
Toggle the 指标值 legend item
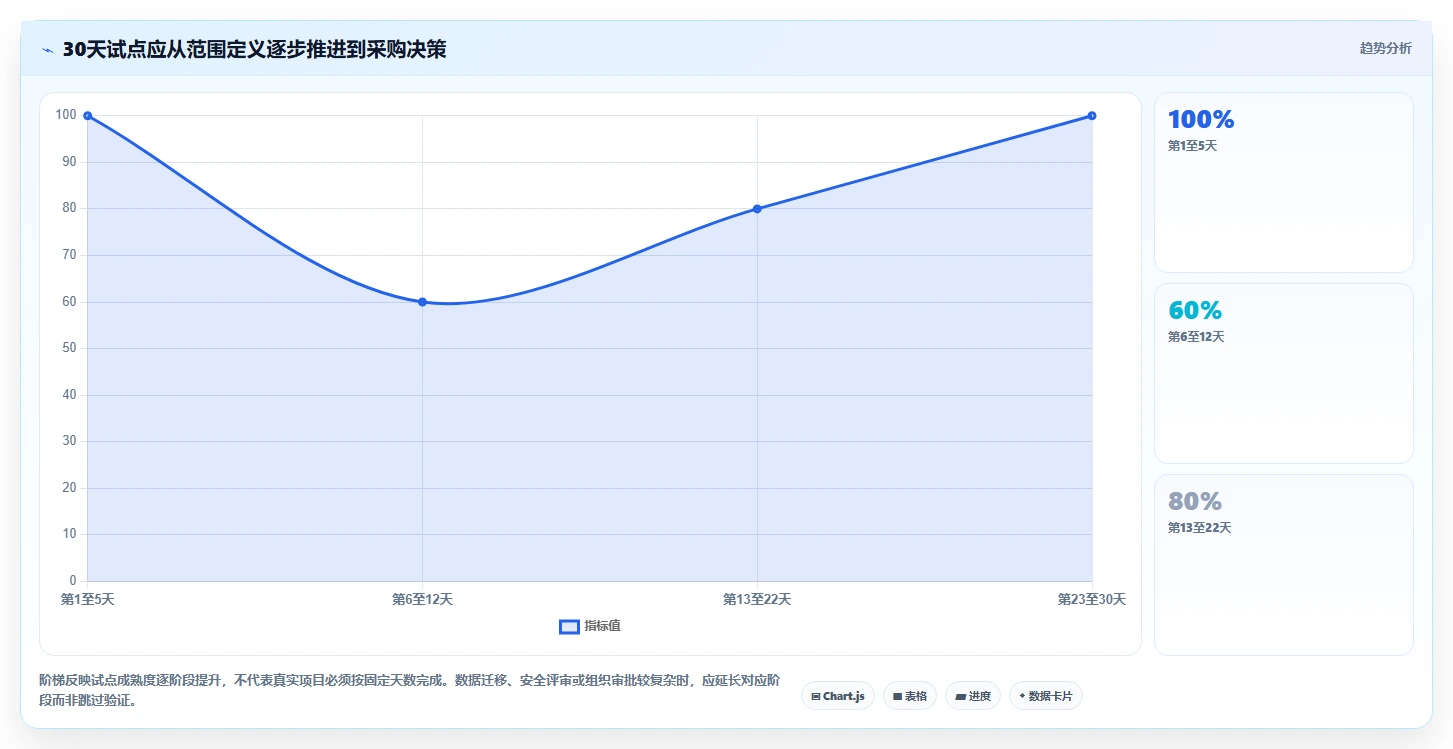[x=590, y=626]
